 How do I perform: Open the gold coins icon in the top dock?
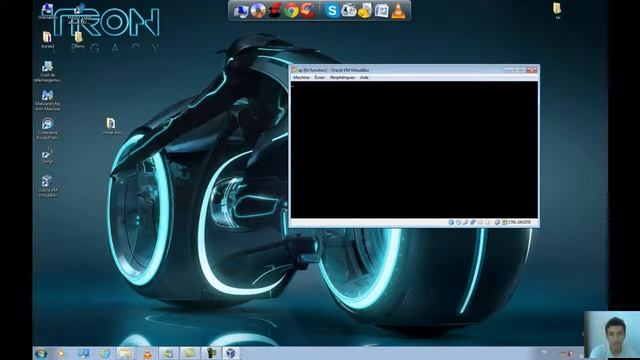click(x=364, y=11)
